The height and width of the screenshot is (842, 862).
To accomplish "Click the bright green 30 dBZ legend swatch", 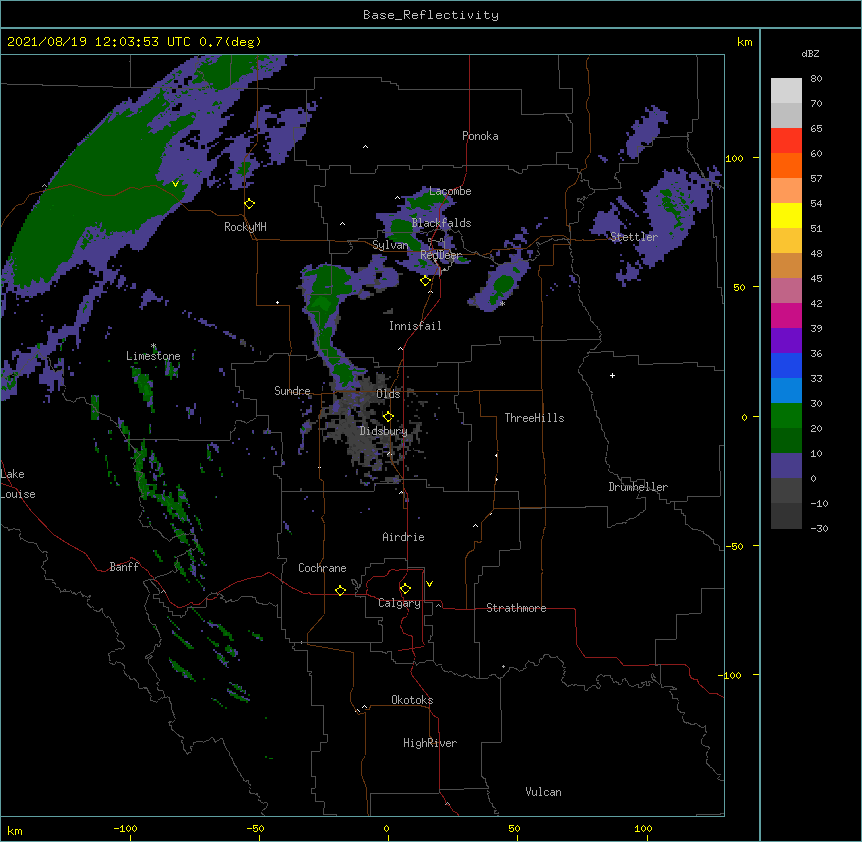I will [786, 416].
